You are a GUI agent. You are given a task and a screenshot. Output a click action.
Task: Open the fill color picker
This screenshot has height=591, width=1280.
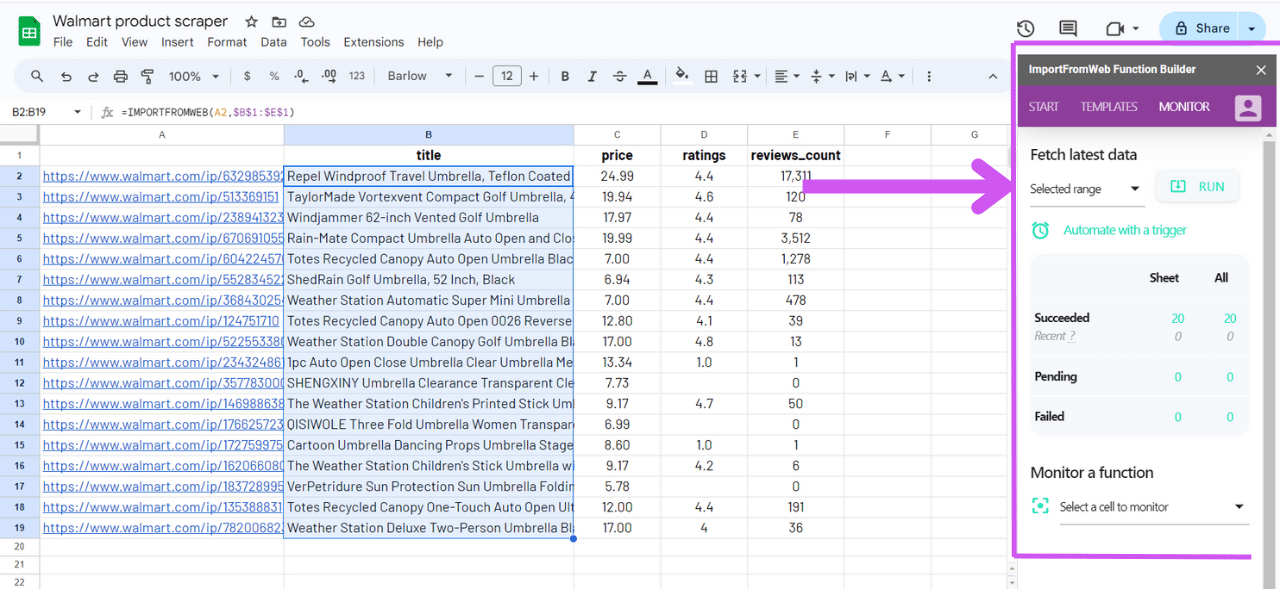pos(682,77)
